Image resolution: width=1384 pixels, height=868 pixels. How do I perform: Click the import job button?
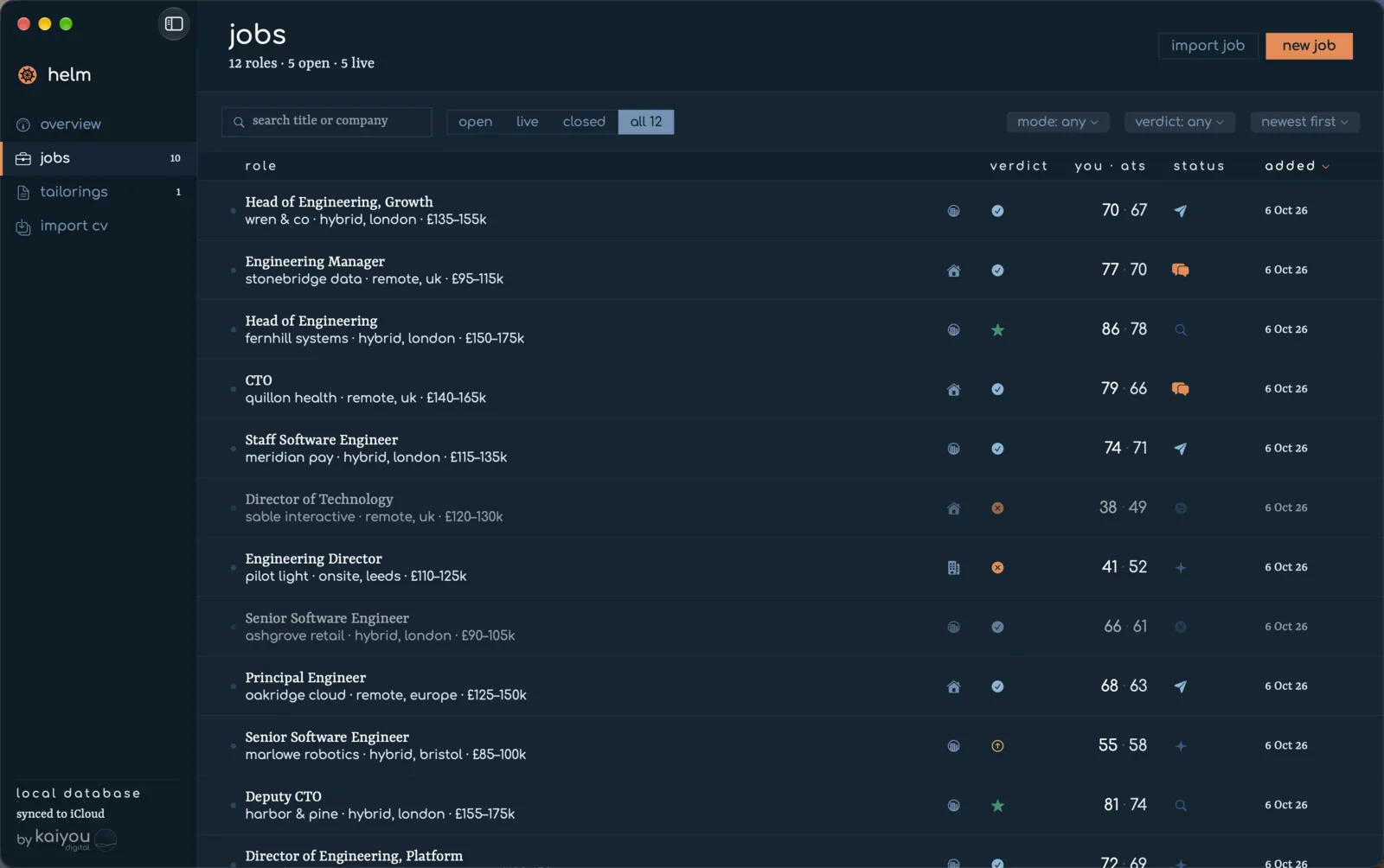coord(1208,46)
